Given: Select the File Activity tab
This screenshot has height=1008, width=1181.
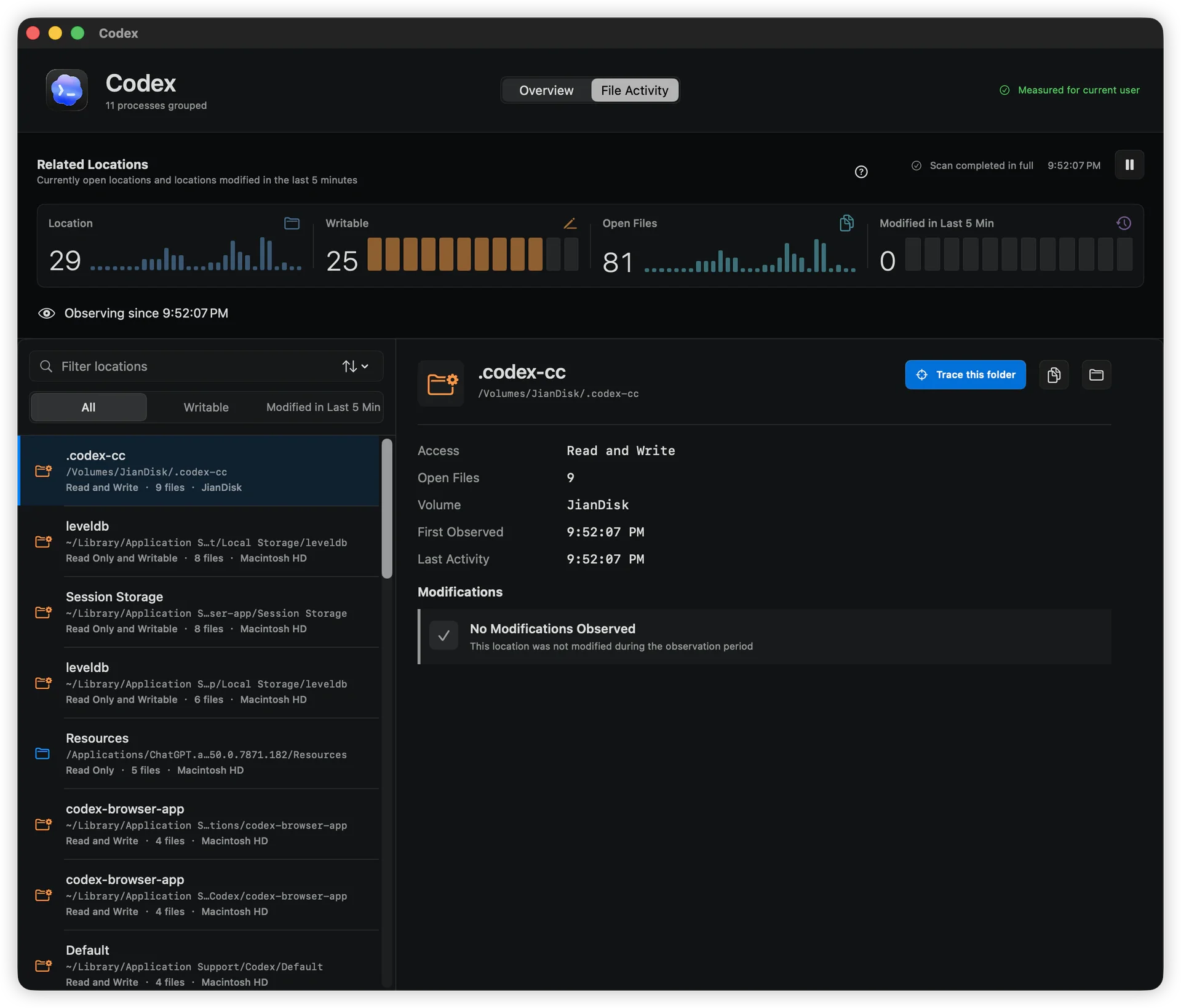Looking at the screenshot, I should [x=635, y=90].
